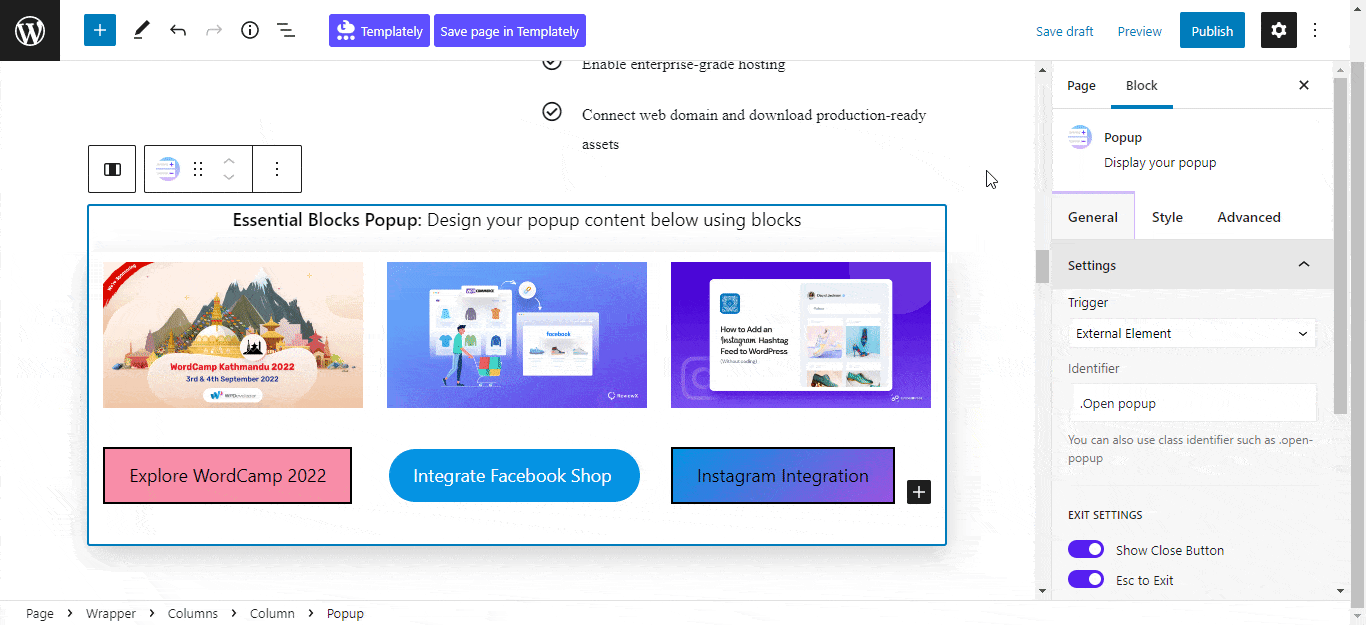
Task: Select the General tab
Action: (1093, 217)
